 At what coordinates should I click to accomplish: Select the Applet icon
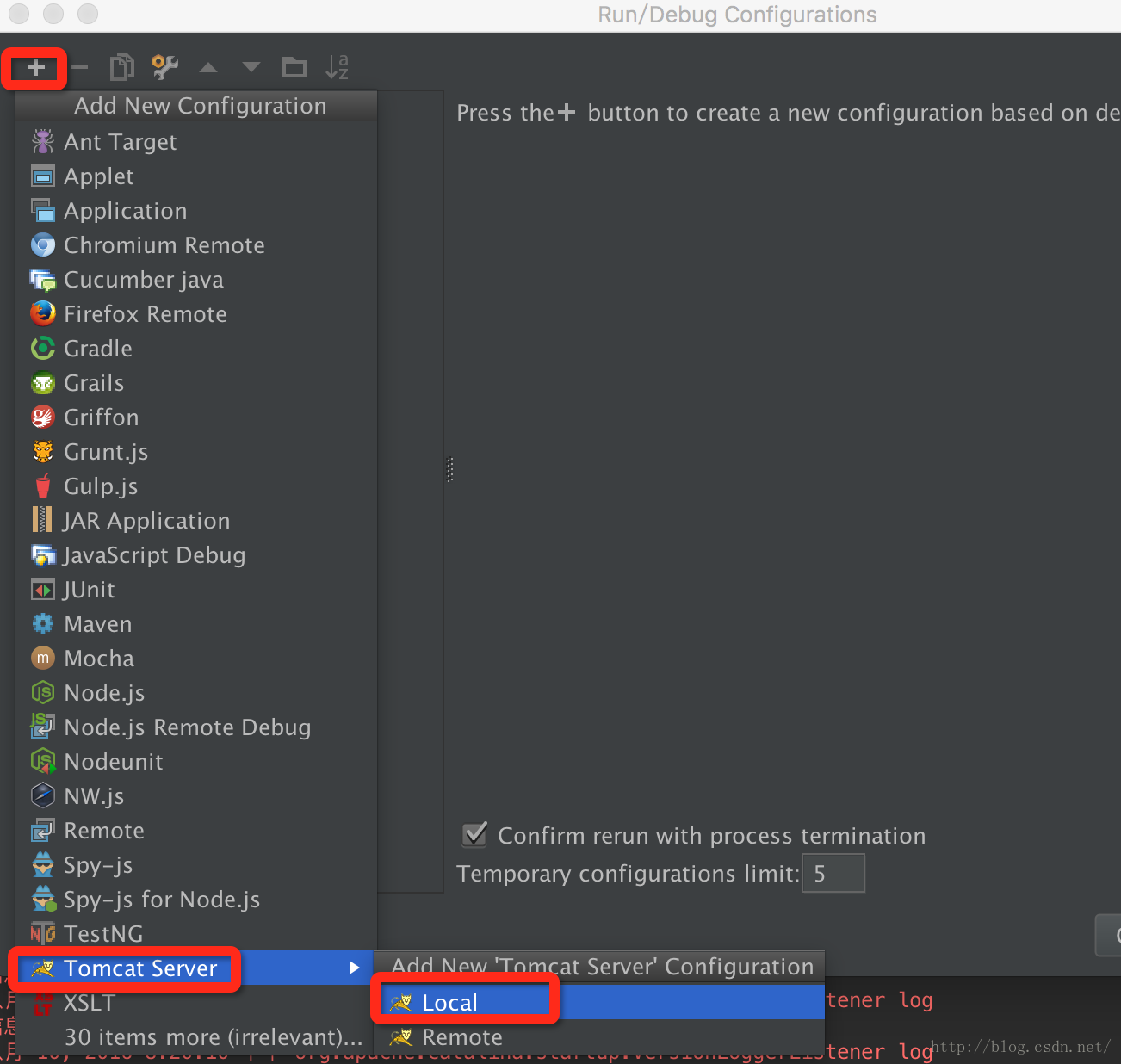pyautogui.click(x=43, y=176)
